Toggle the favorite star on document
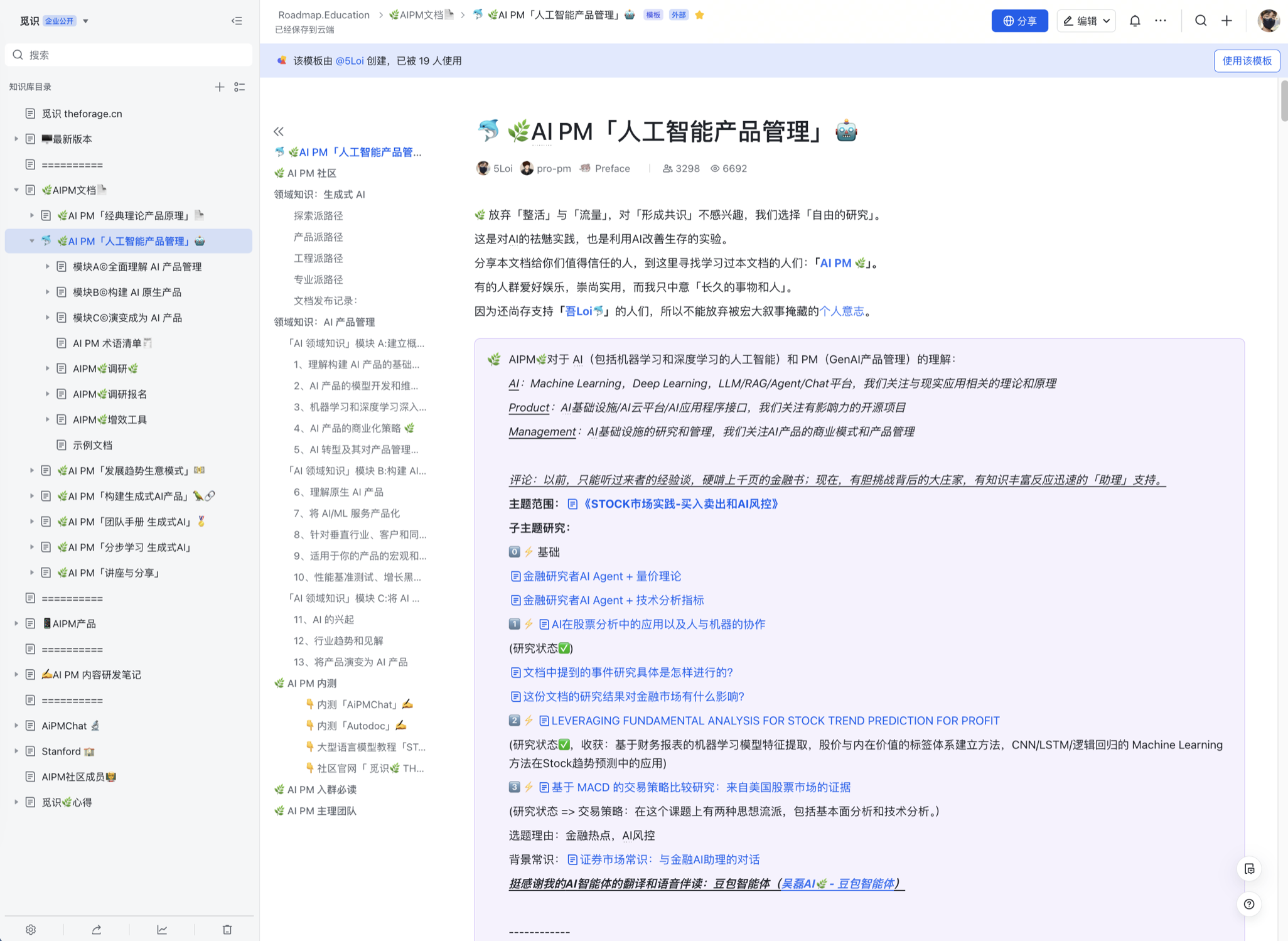 [700, 15]
